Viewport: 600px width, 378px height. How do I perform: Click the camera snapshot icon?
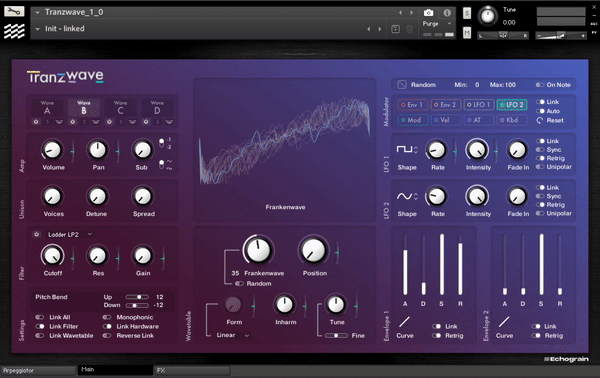pyautogui.click(x=428, y=13)
